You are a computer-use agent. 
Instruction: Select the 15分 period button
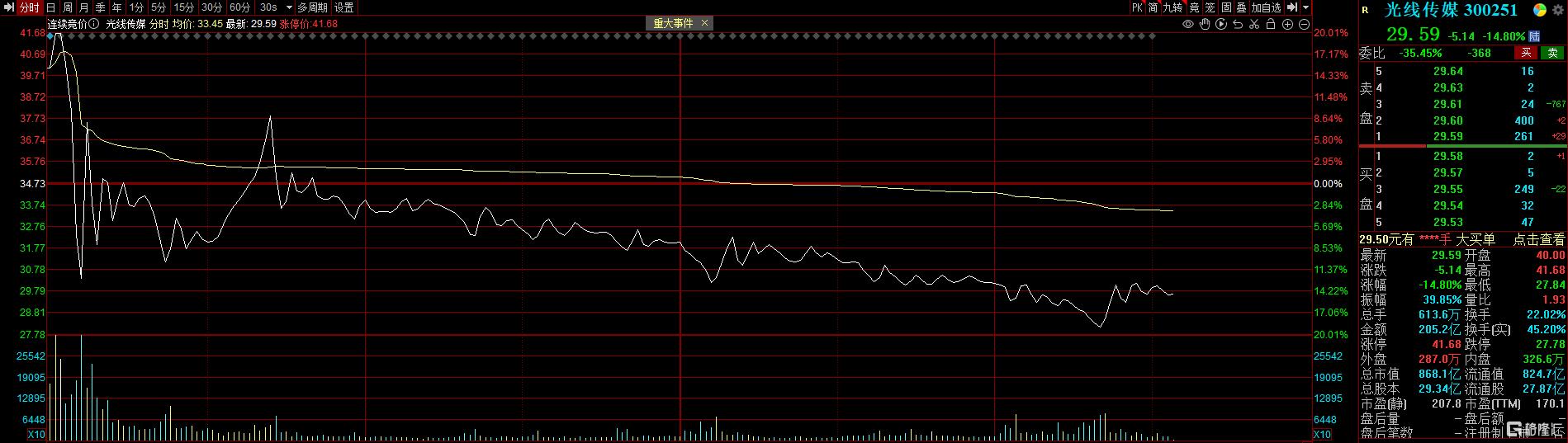pos(184,7)
